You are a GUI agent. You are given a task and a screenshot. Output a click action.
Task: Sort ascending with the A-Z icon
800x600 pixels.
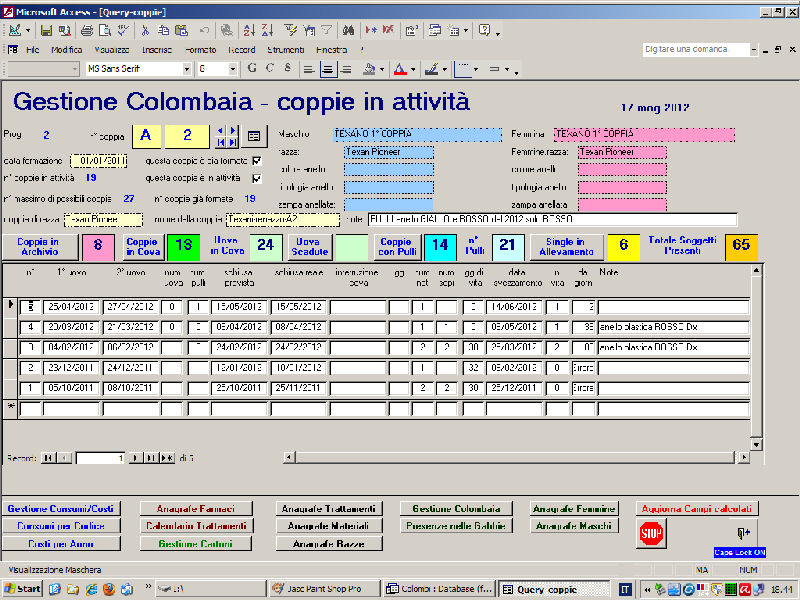pos(249,31)
